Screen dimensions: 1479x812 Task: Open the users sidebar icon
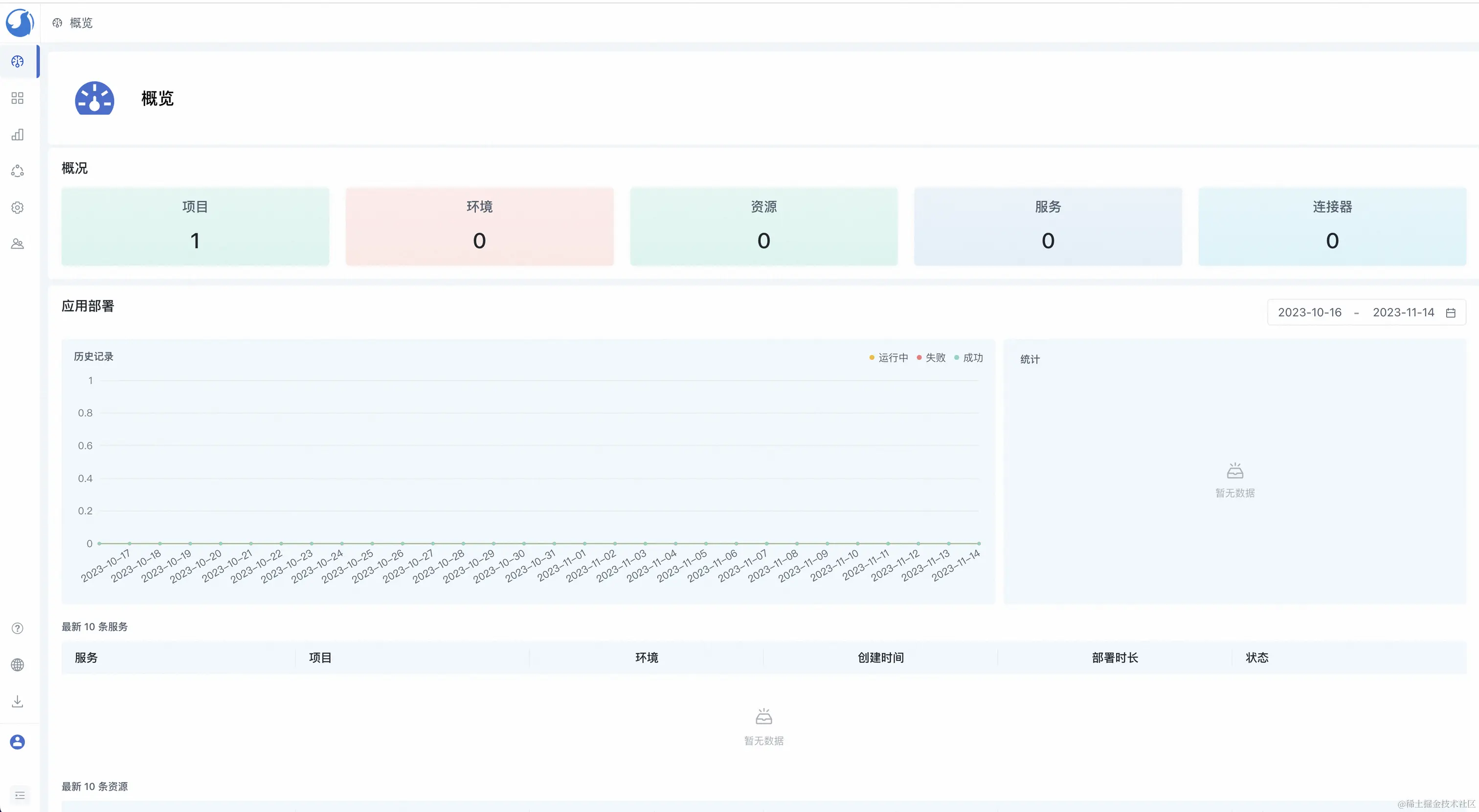pos(18,244)
